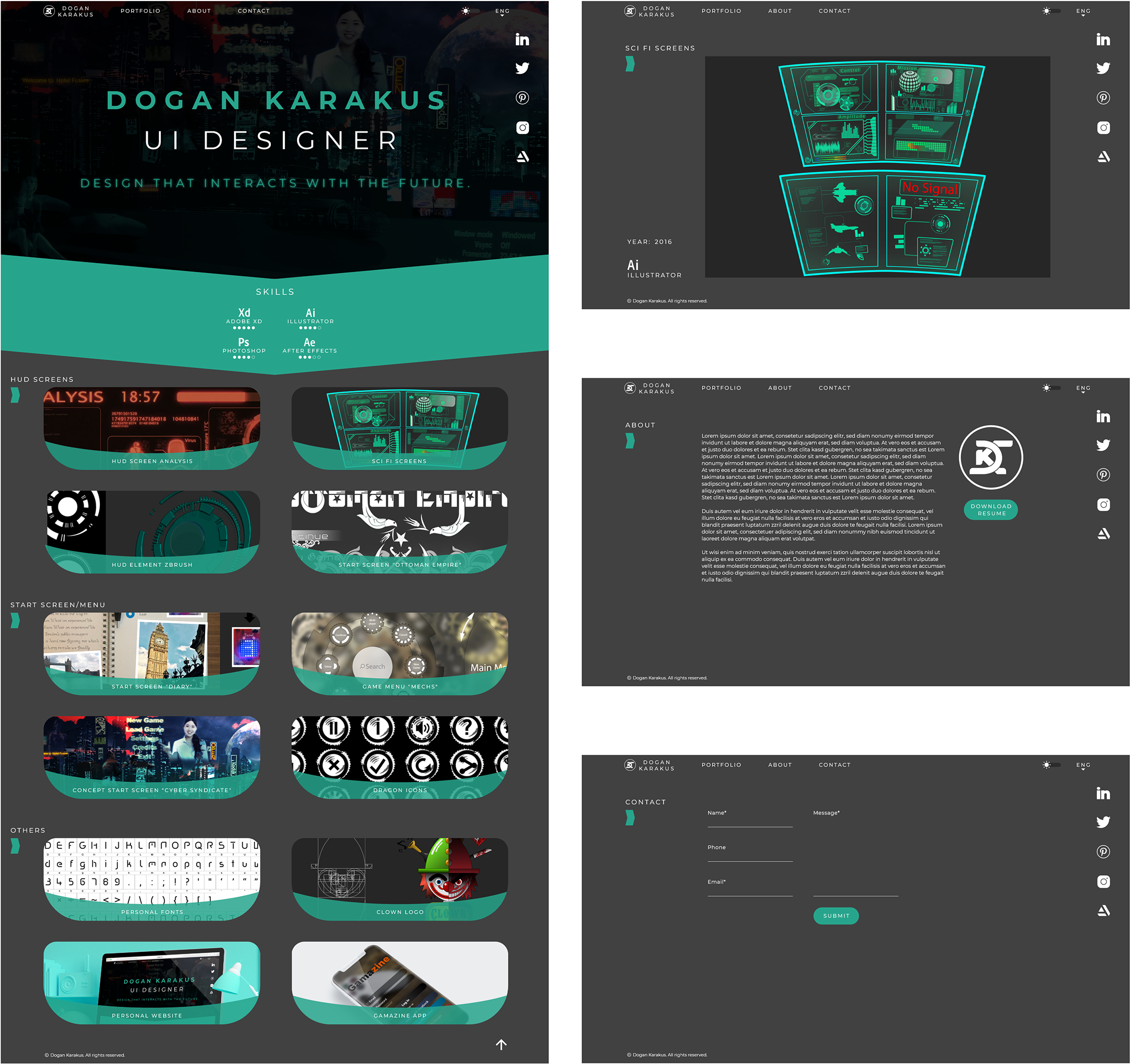1130x1064 pixels.
Task: Click scroll-to-top arrow at home page bottom
Action: point(501,1044)
